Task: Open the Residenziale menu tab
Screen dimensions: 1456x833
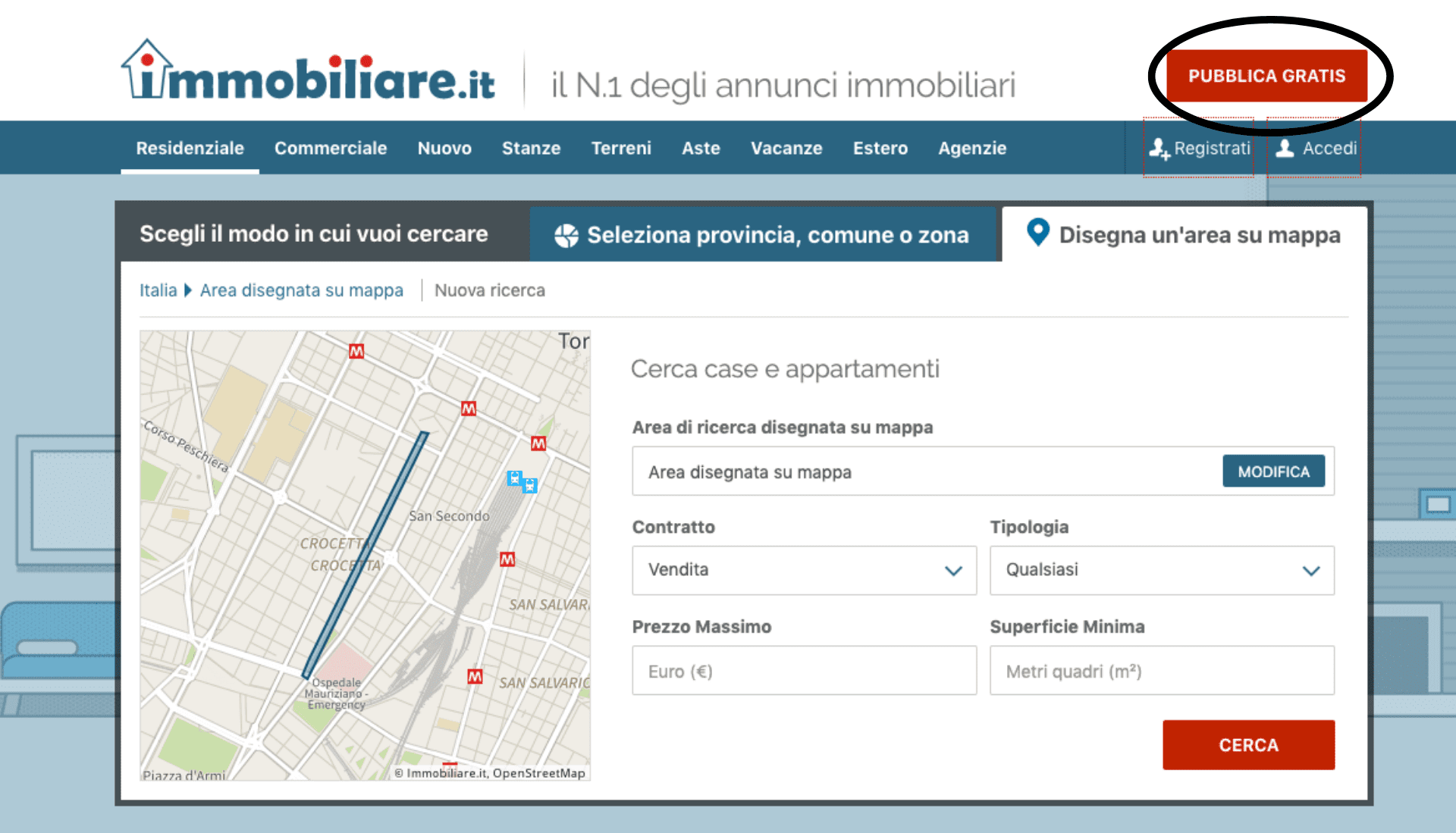Action: click(190, 148)
